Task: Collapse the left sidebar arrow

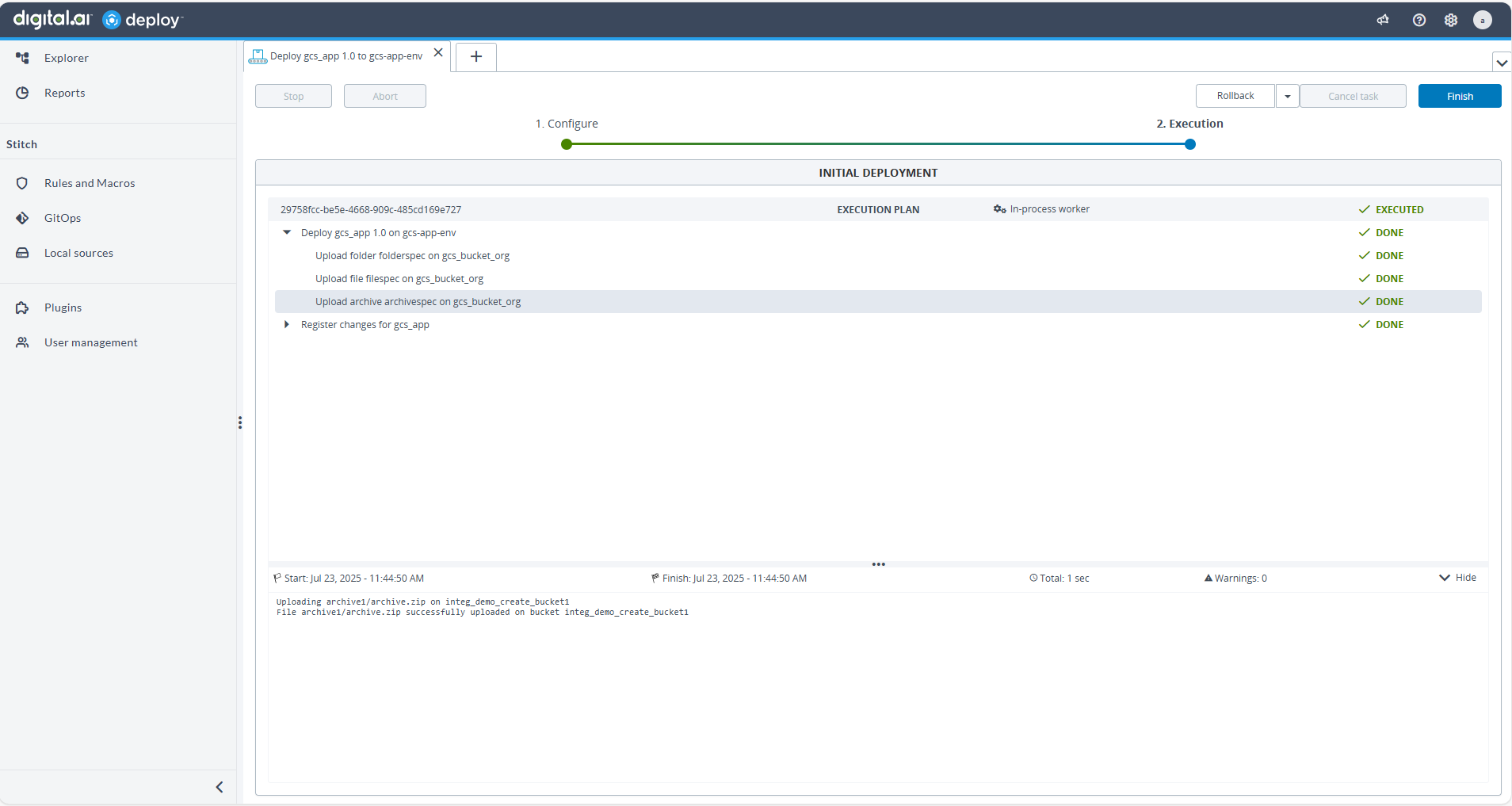Action: pyautogui.click(x=220, y=787)
